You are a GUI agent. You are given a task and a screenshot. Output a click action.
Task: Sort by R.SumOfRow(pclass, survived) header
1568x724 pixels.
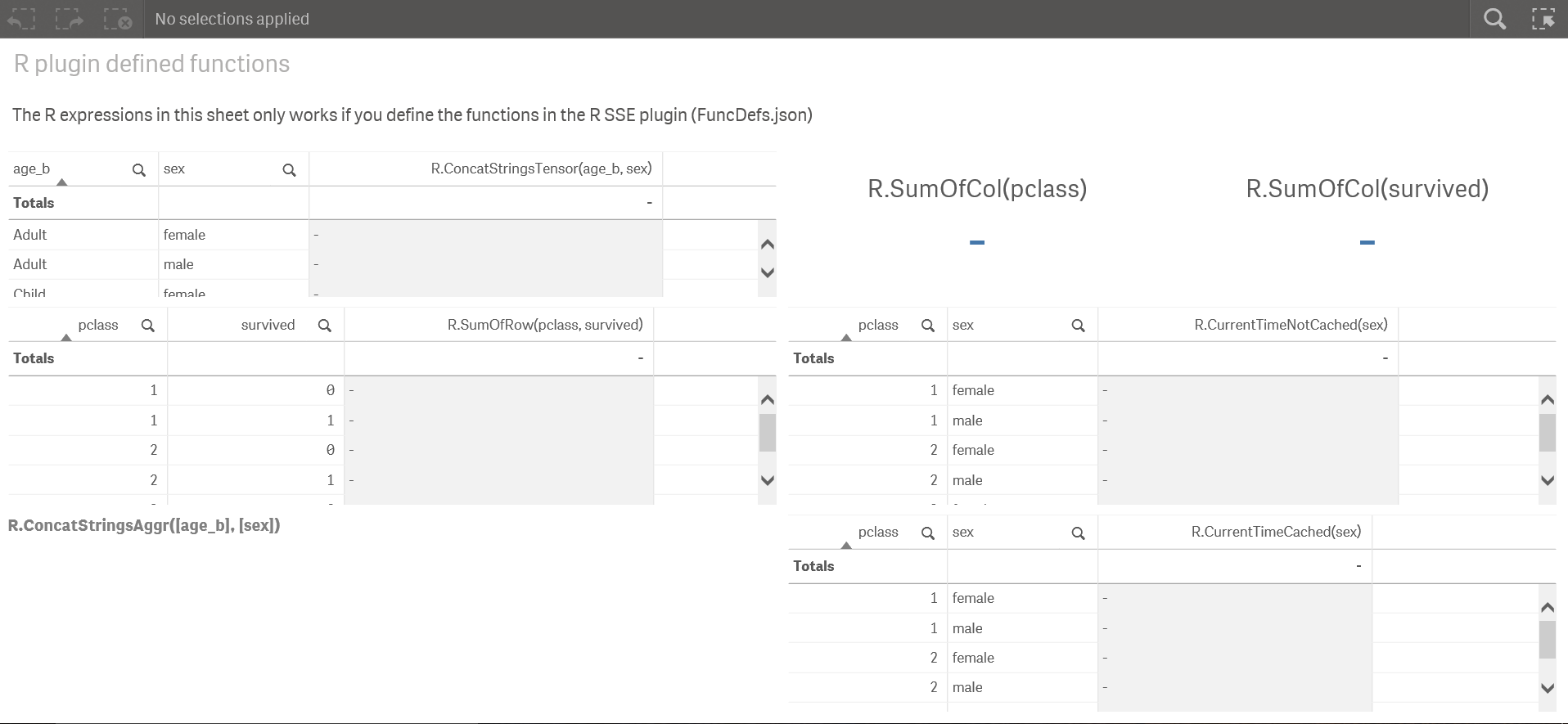(x=545, y=325)
